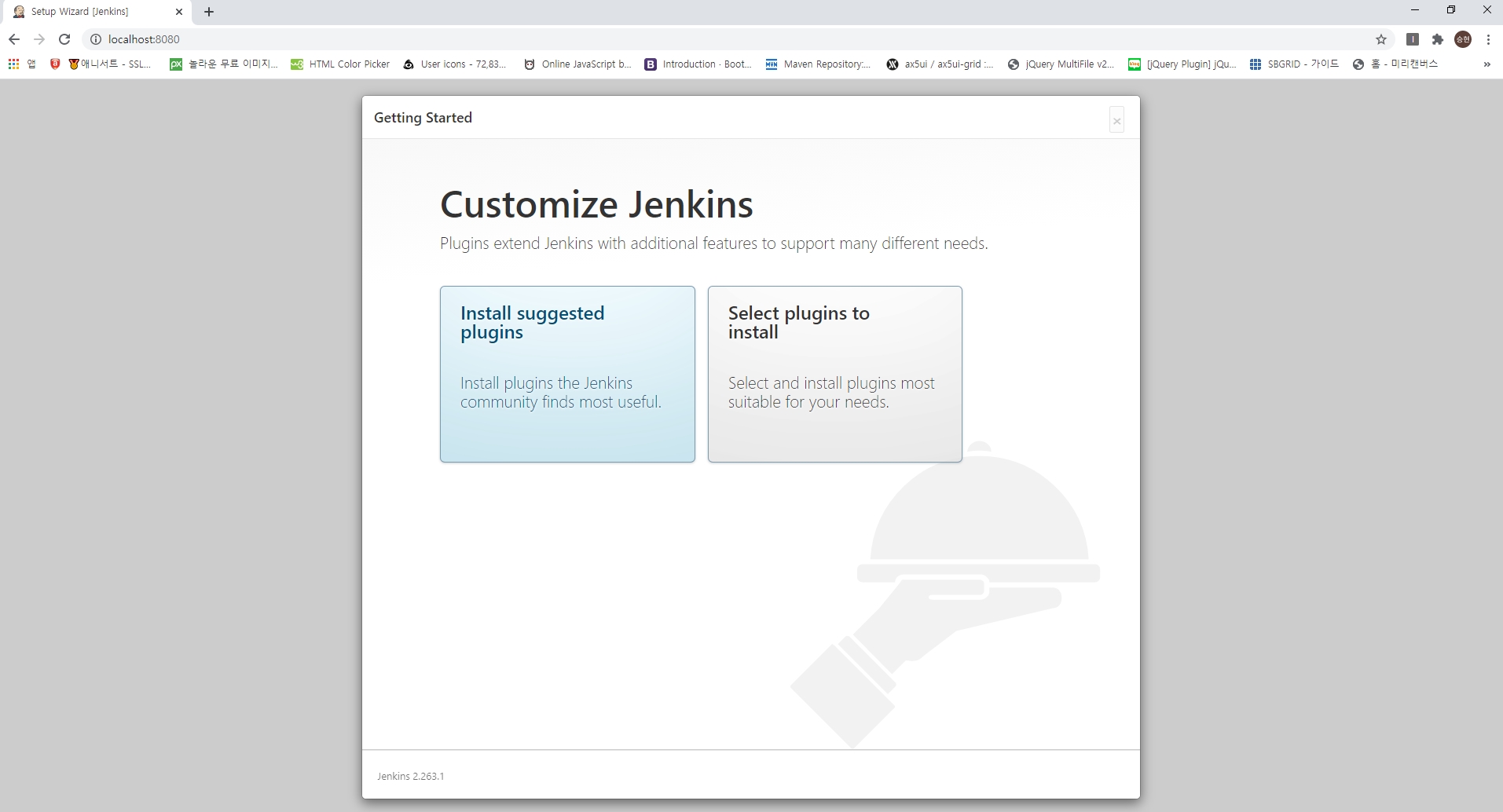Minimize the Chrome window
Viewport: 1503px width, 812px height.
pyautogui.click(x=1415, y=10)
